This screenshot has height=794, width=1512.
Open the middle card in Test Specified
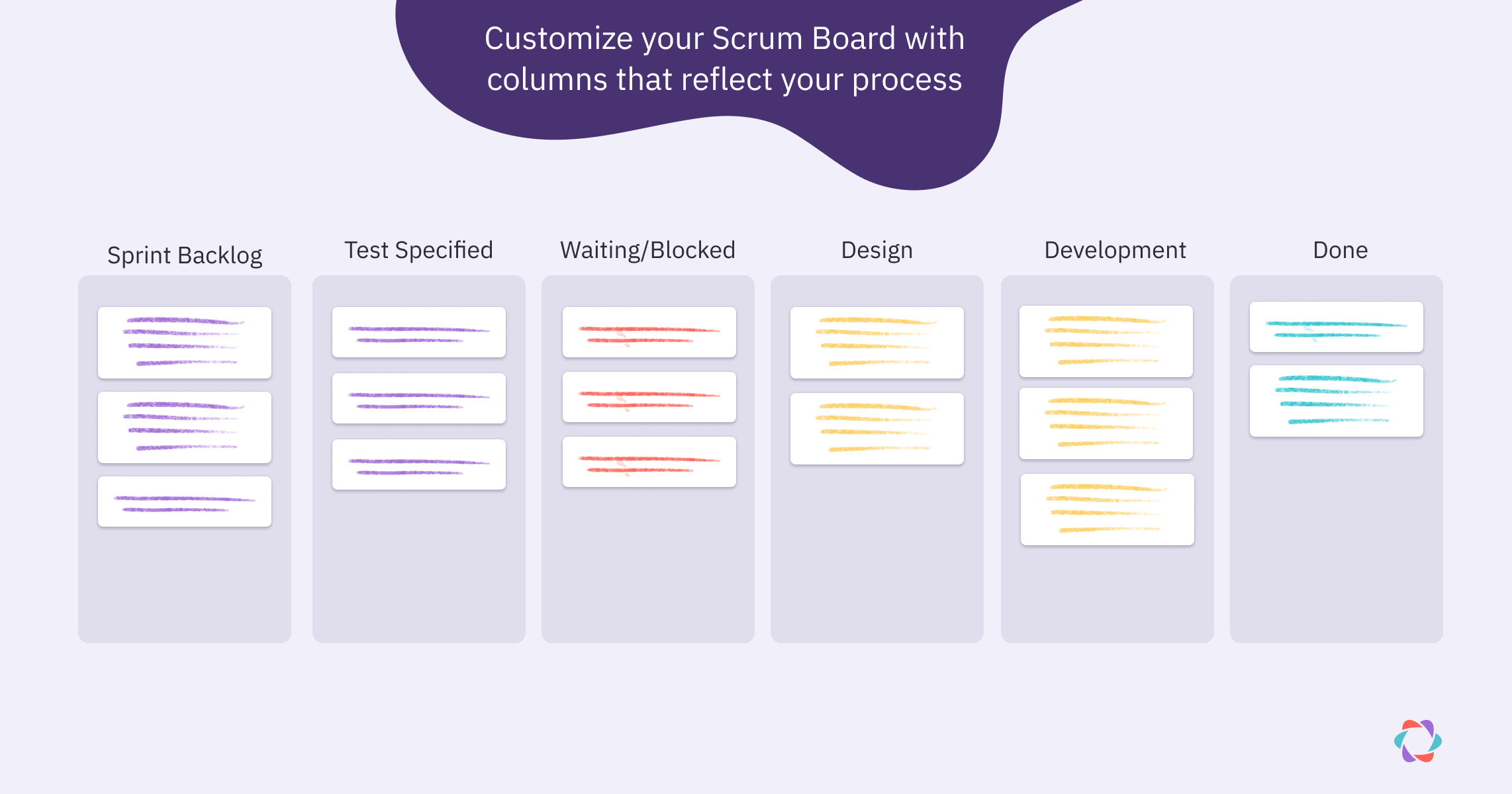click(x=419, y=398)
